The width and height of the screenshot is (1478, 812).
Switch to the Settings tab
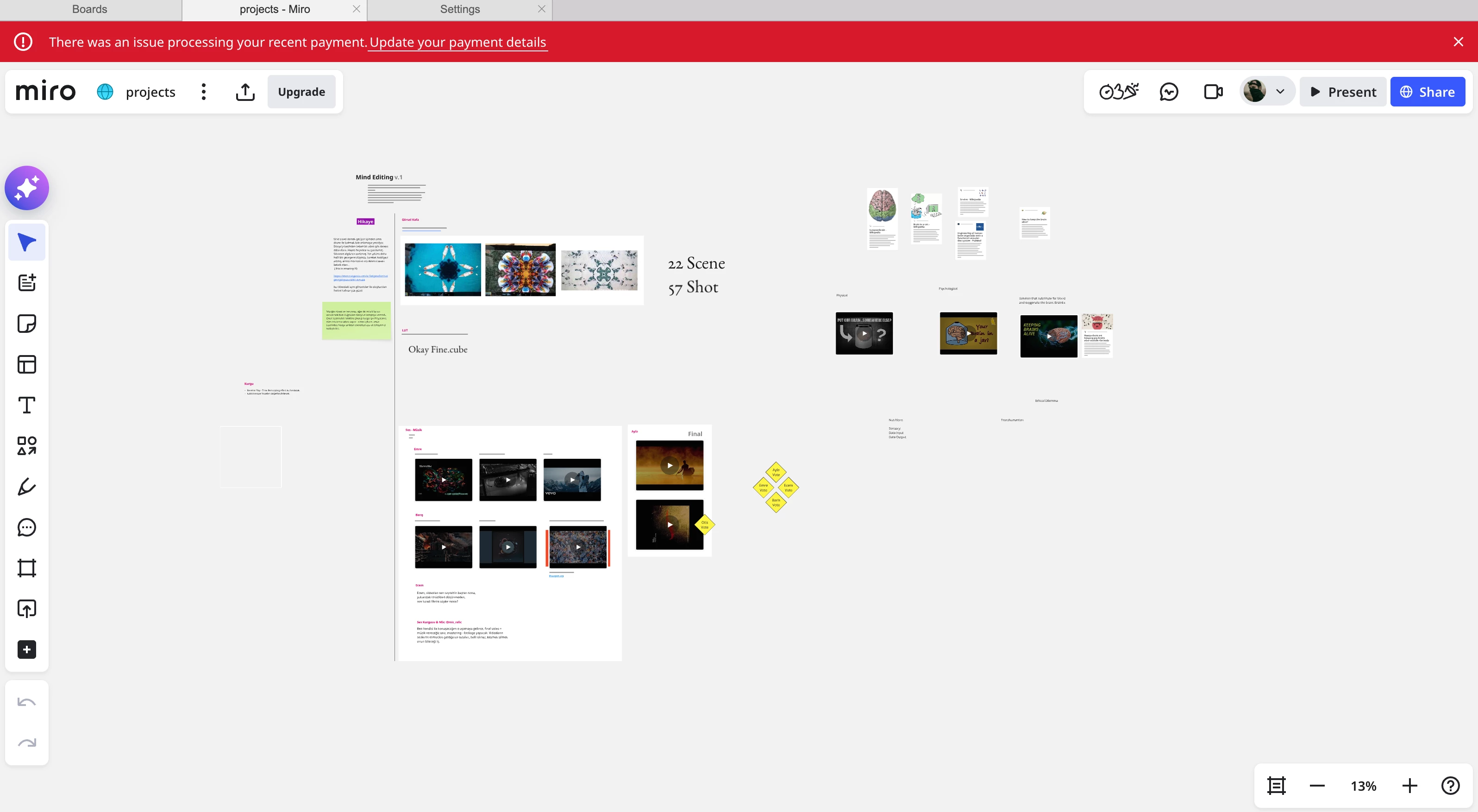(x=459, y=9)
